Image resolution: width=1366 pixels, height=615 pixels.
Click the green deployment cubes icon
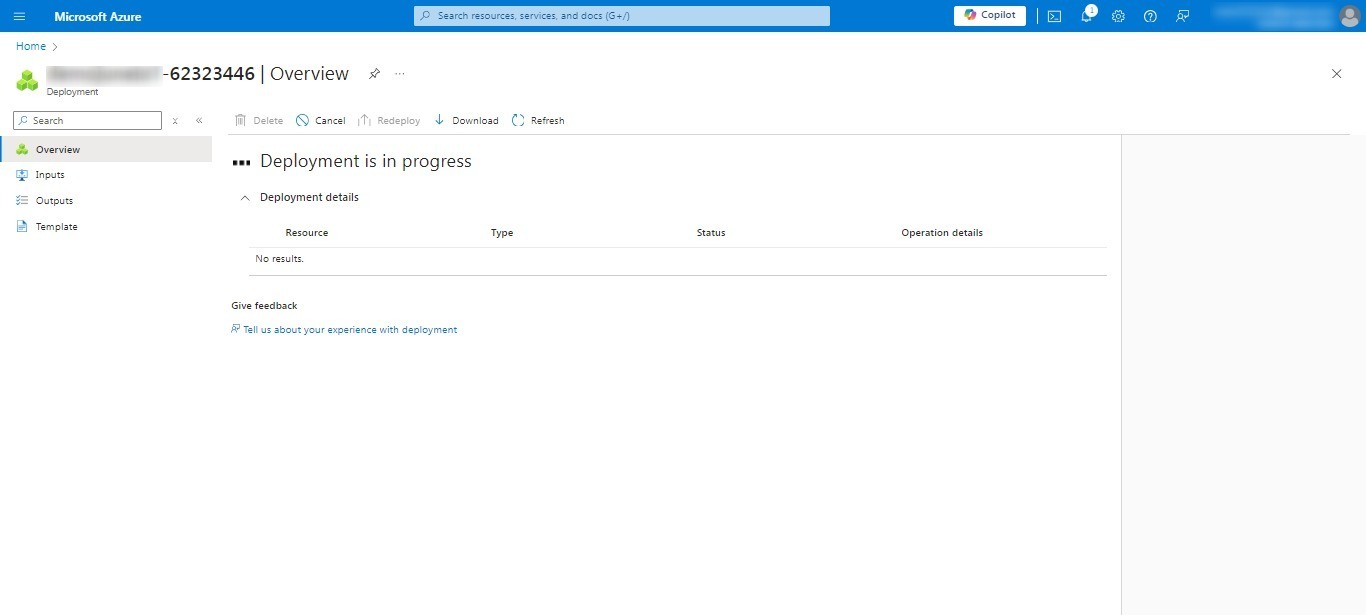click(x=27, y=80)
